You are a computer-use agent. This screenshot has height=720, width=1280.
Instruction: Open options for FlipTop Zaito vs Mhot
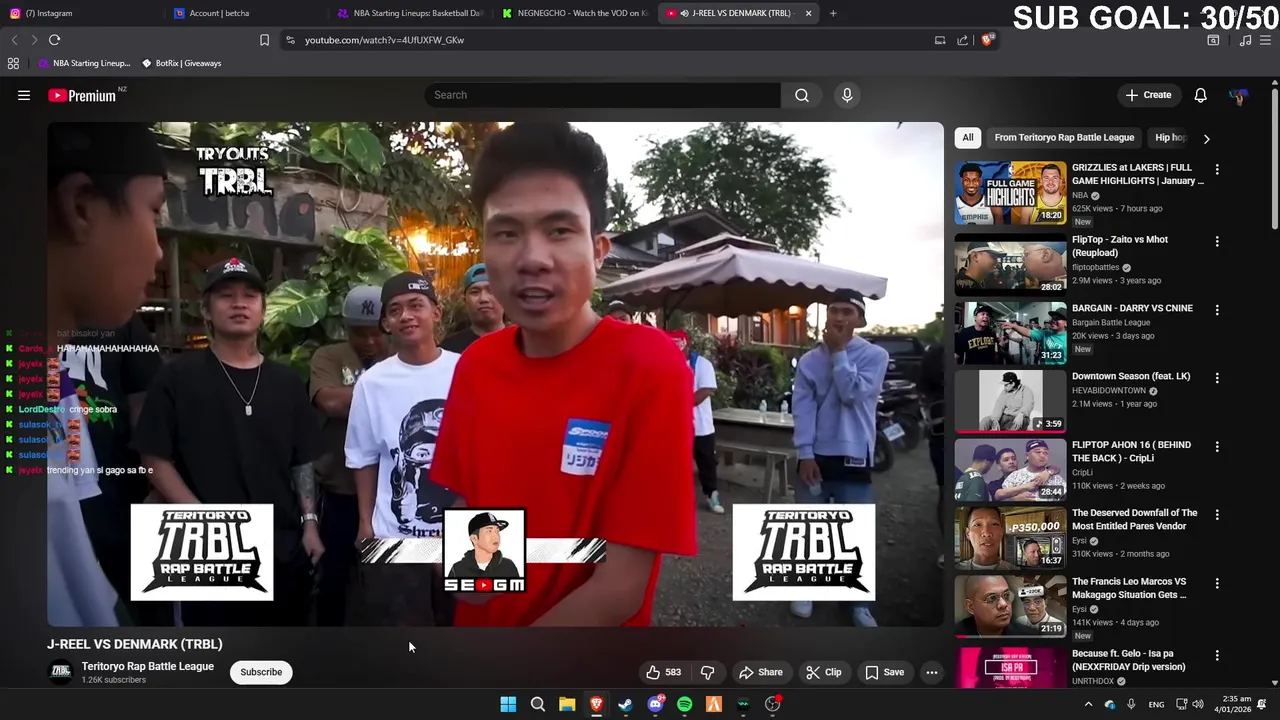(x=1217, y=241)
